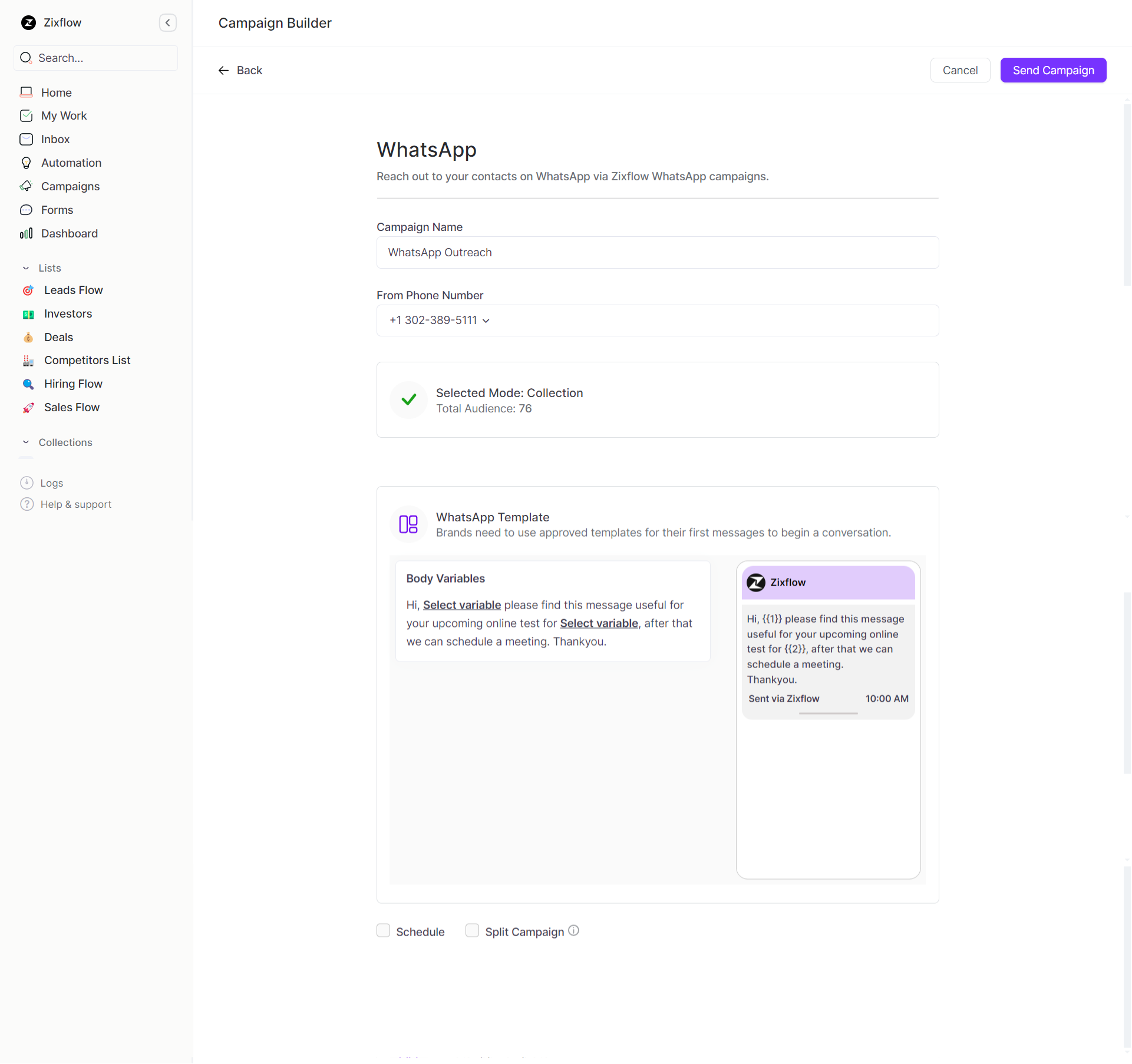Collapse the sidebar with chevron button

(x=168, y=23)
